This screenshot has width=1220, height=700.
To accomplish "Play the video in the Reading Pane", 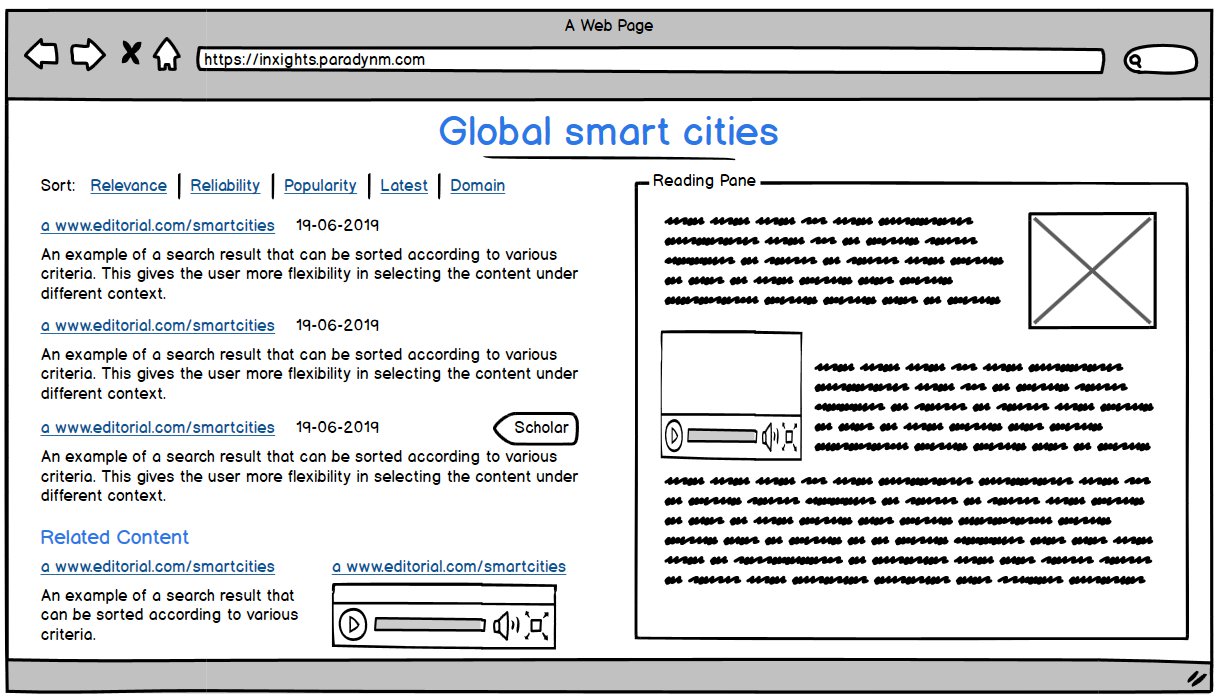I will [674, 436].
